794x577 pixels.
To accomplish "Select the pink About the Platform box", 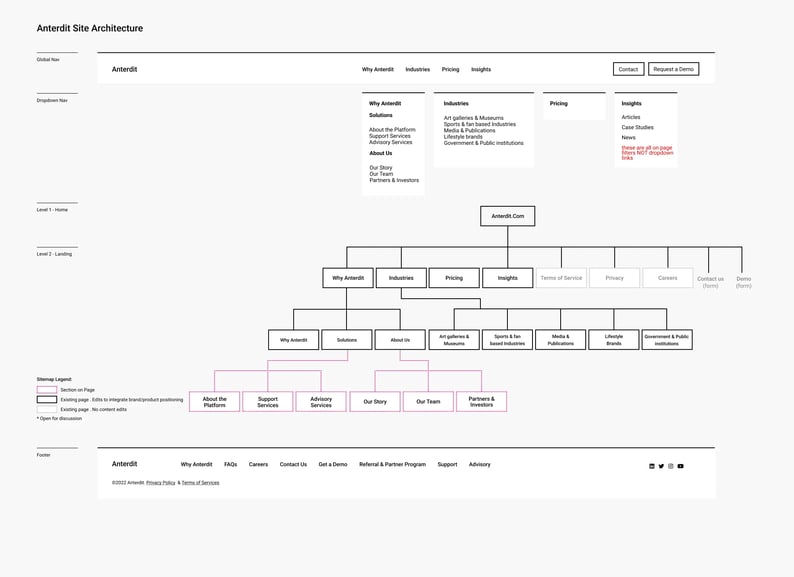I will [215, 402].
